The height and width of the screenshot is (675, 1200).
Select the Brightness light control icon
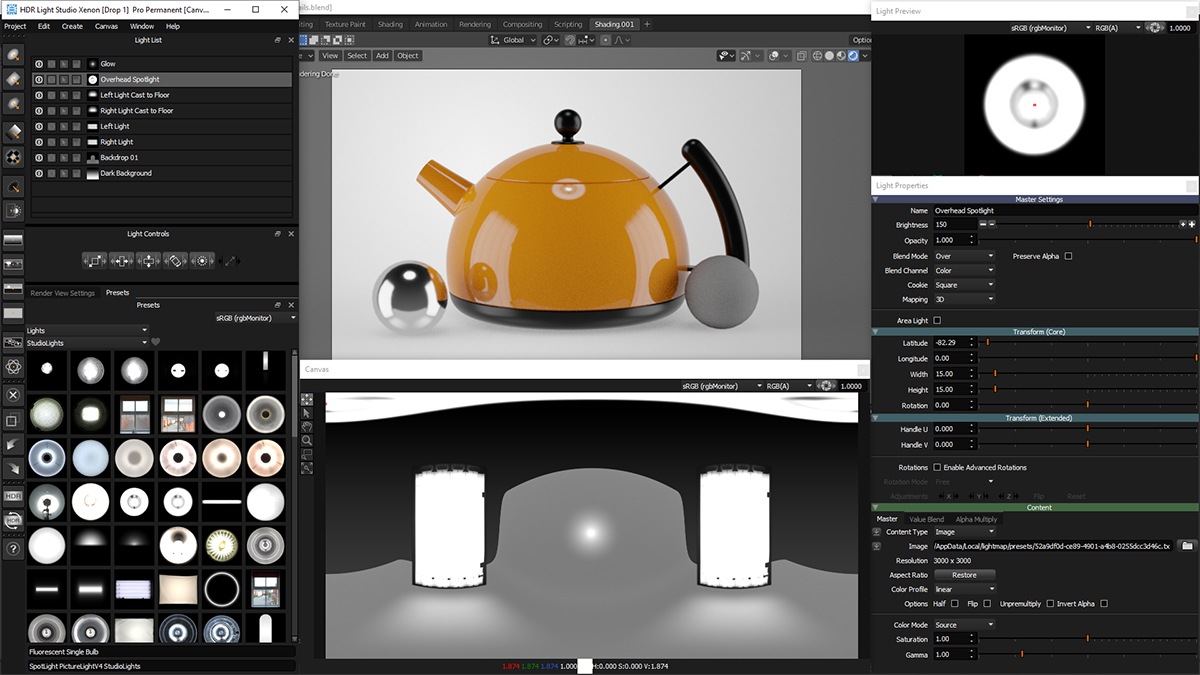click(x=202, y=260)
